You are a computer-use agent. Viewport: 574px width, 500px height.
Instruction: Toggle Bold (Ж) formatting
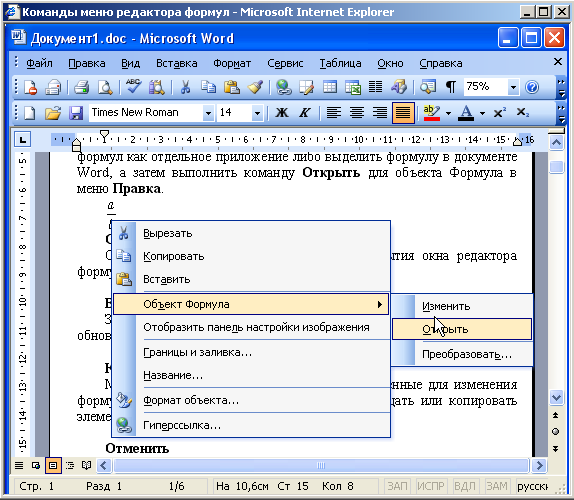282,113
